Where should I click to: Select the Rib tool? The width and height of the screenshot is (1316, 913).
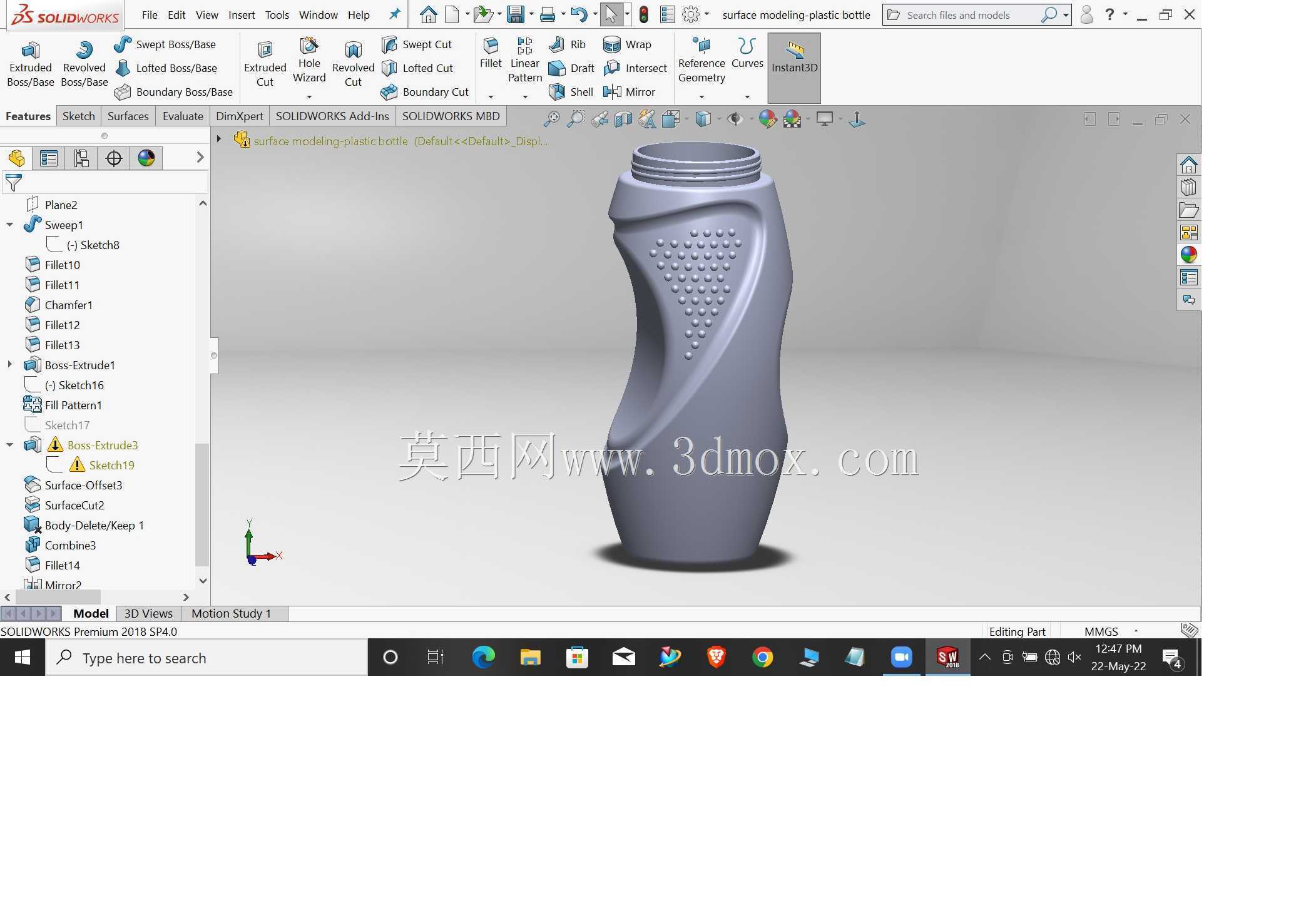tap(567, 44)
